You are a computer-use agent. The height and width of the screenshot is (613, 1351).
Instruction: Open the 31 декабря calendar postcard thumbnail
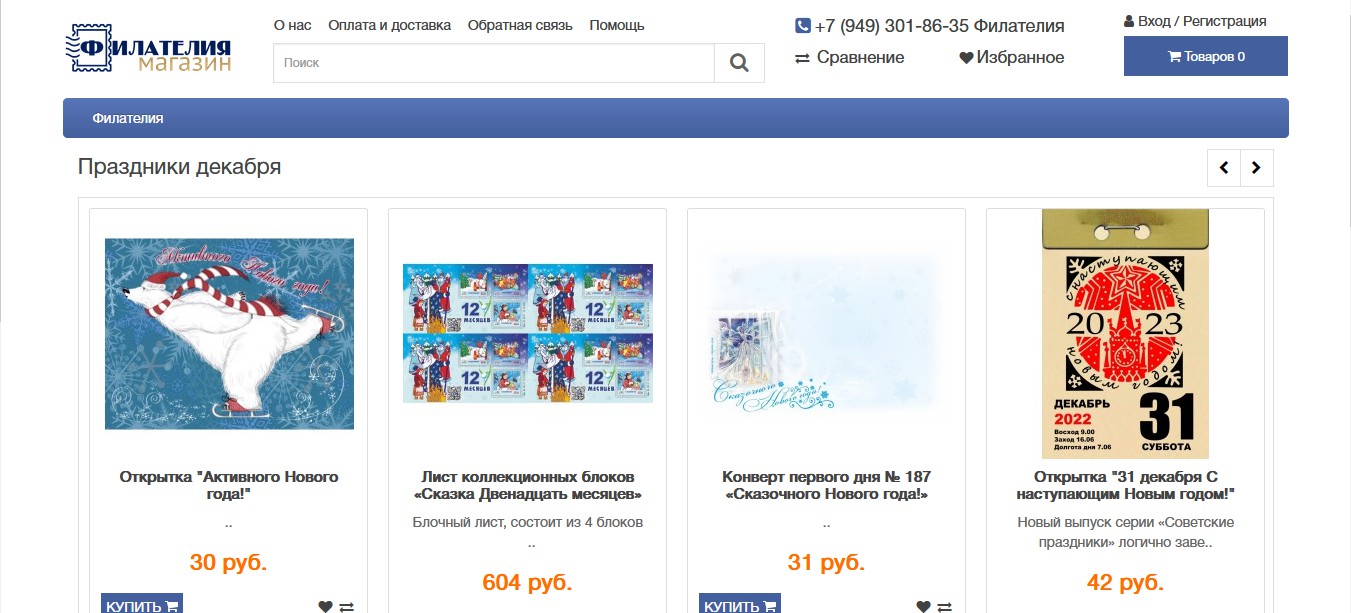[1125, 334]
